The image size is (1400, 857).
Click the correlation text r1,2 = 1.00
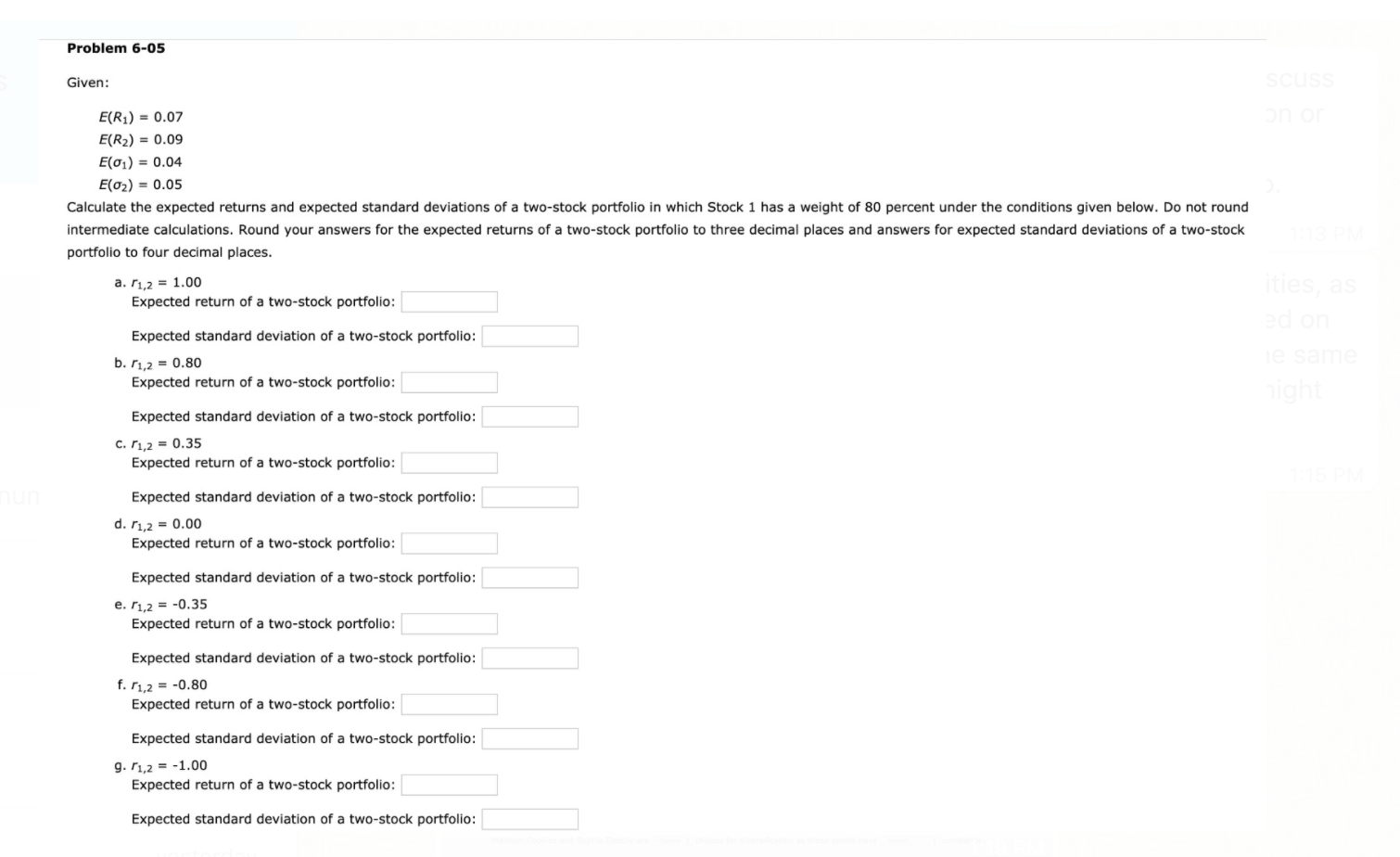166,283
